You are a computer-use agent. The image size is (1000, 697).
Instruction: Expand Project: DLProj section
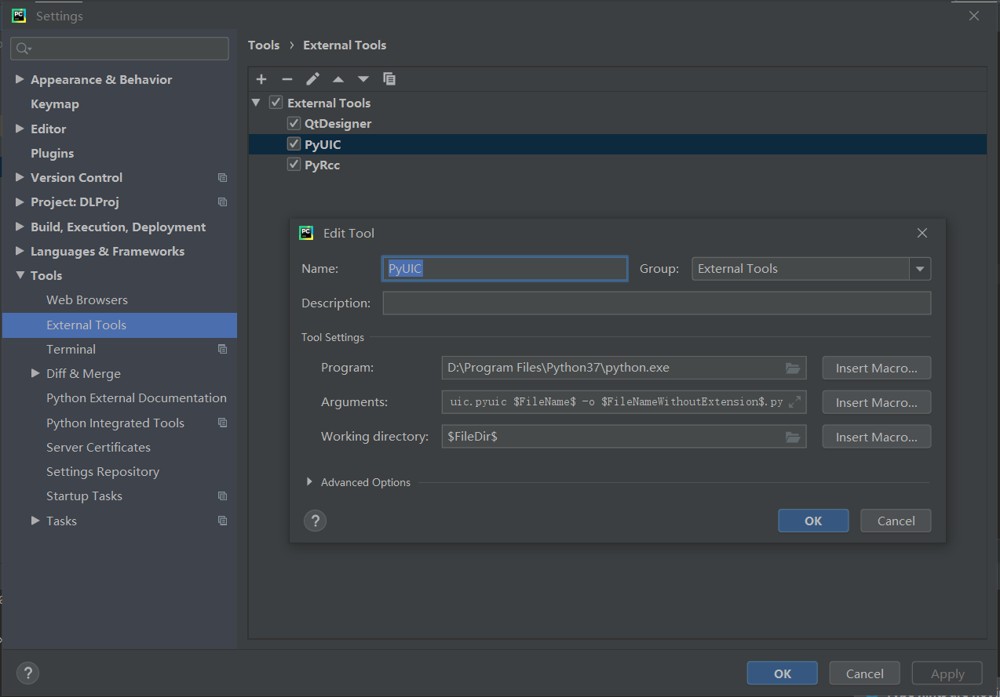19,202
